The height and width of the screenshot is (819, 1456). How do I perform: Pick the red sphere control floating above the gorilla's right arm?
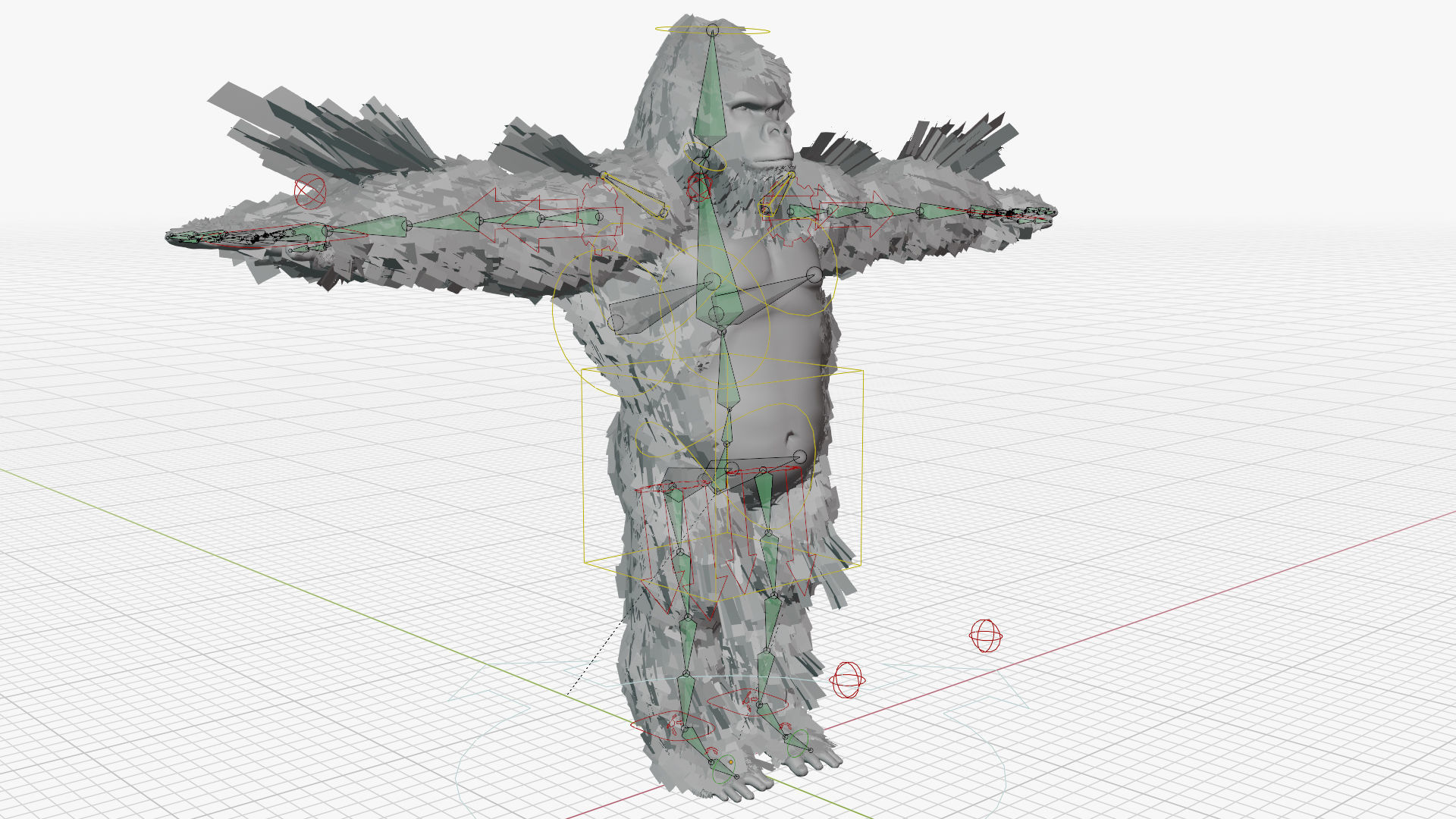[309, 190]
